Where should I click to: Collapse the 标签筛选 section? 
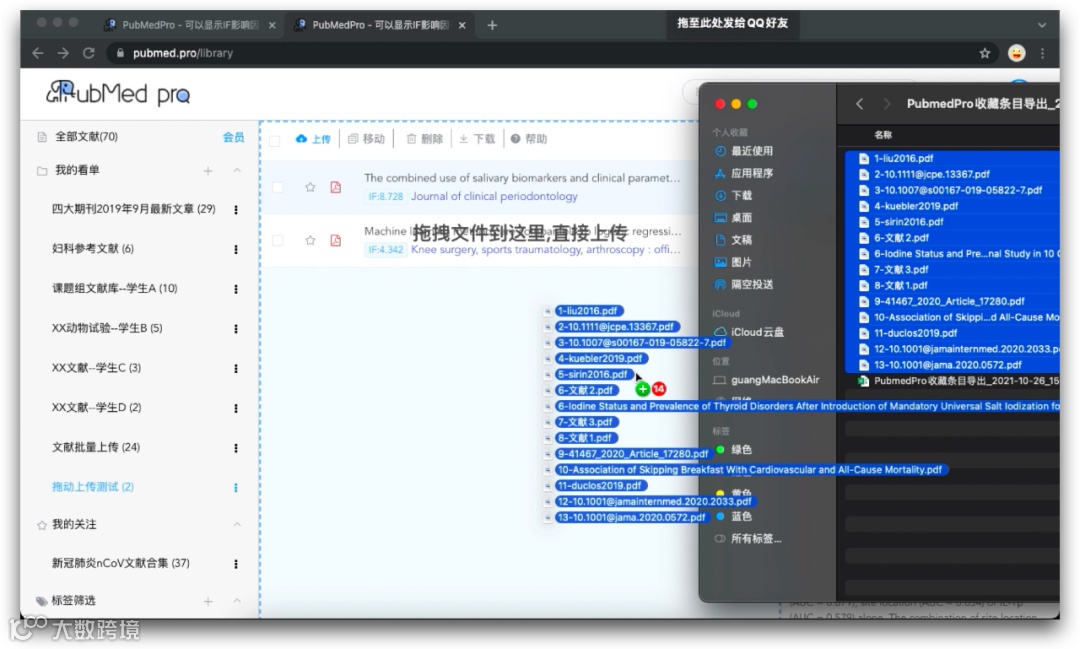(x=237, y=601)
